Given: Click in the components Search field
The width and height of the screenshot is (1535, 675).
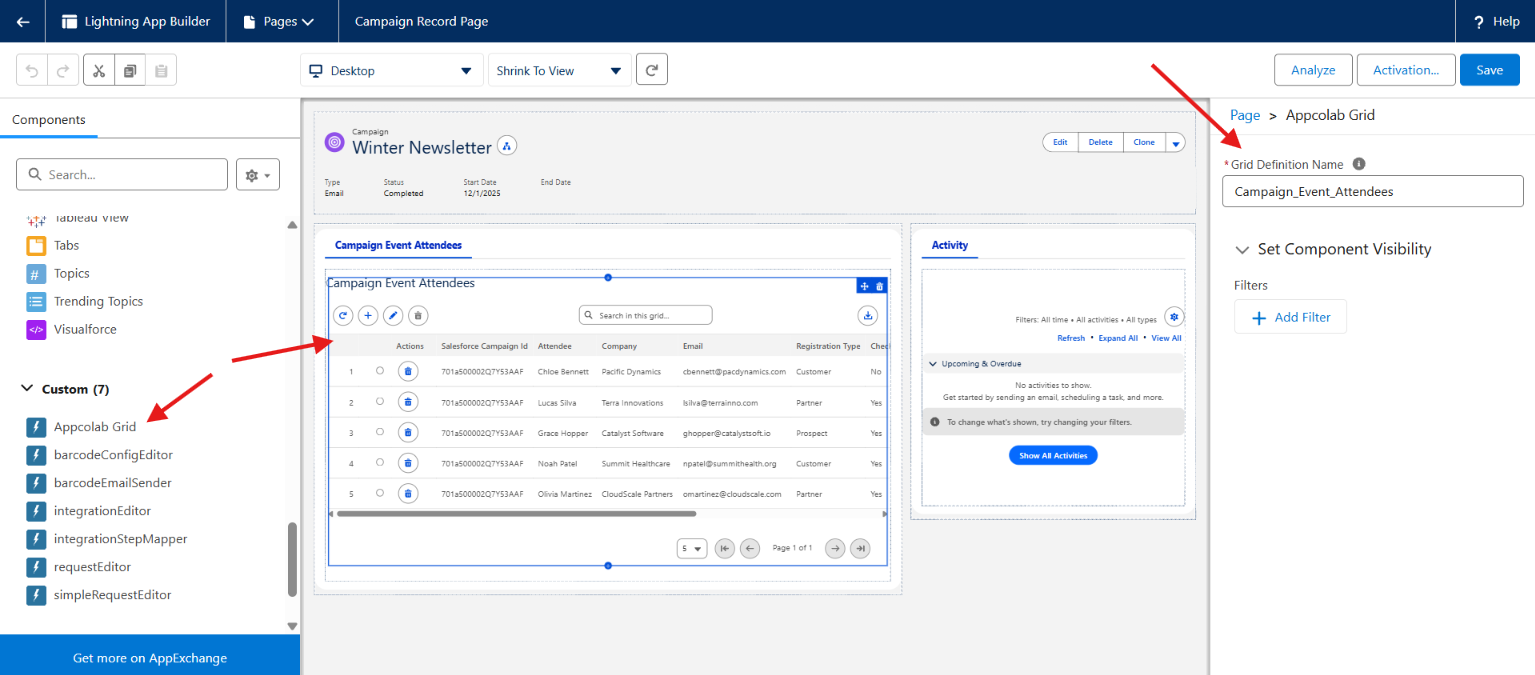Looking at the screenshot, I should (x=122, y=174).
